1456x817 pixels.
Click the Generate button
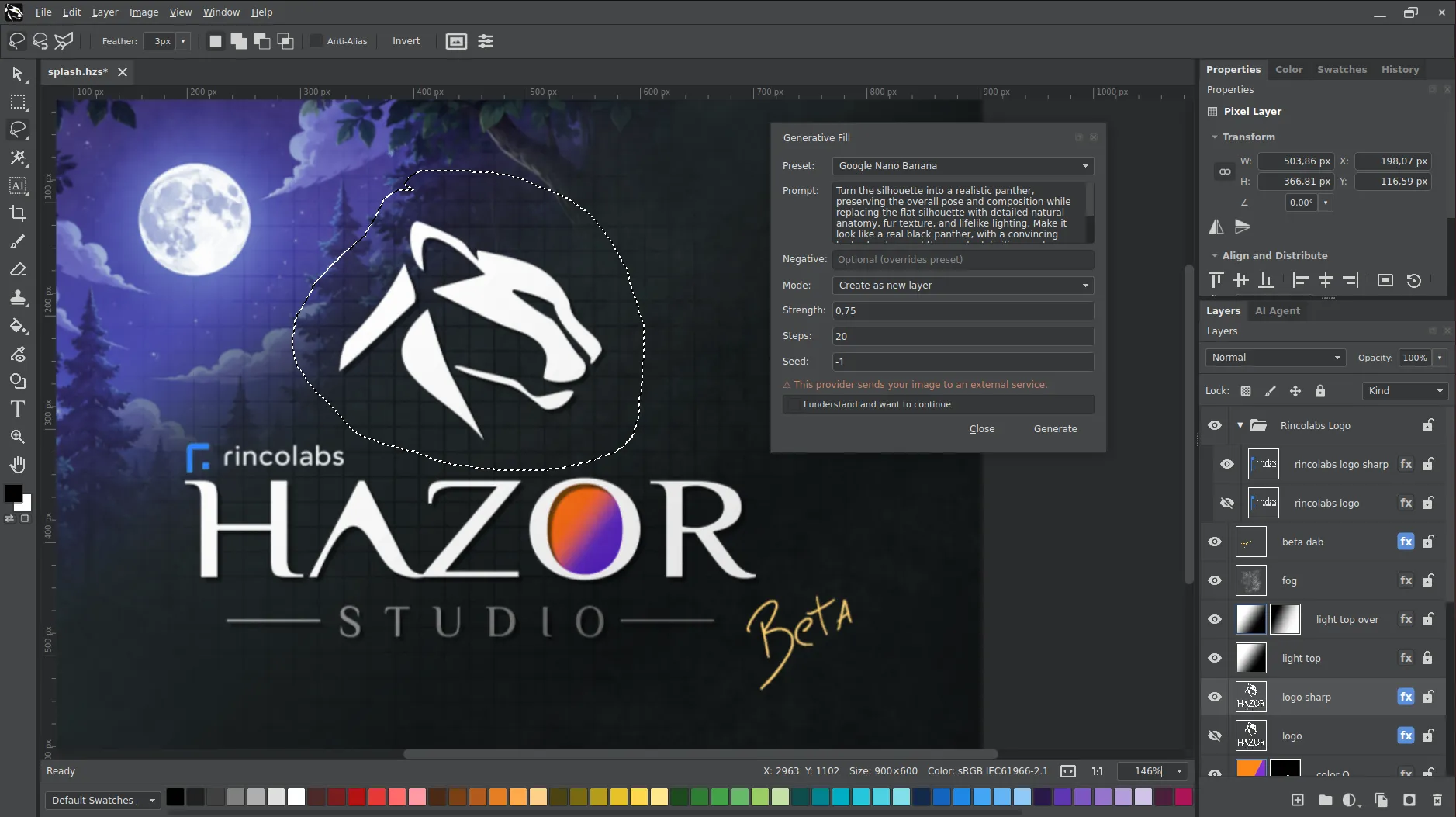click(1055, 429)
